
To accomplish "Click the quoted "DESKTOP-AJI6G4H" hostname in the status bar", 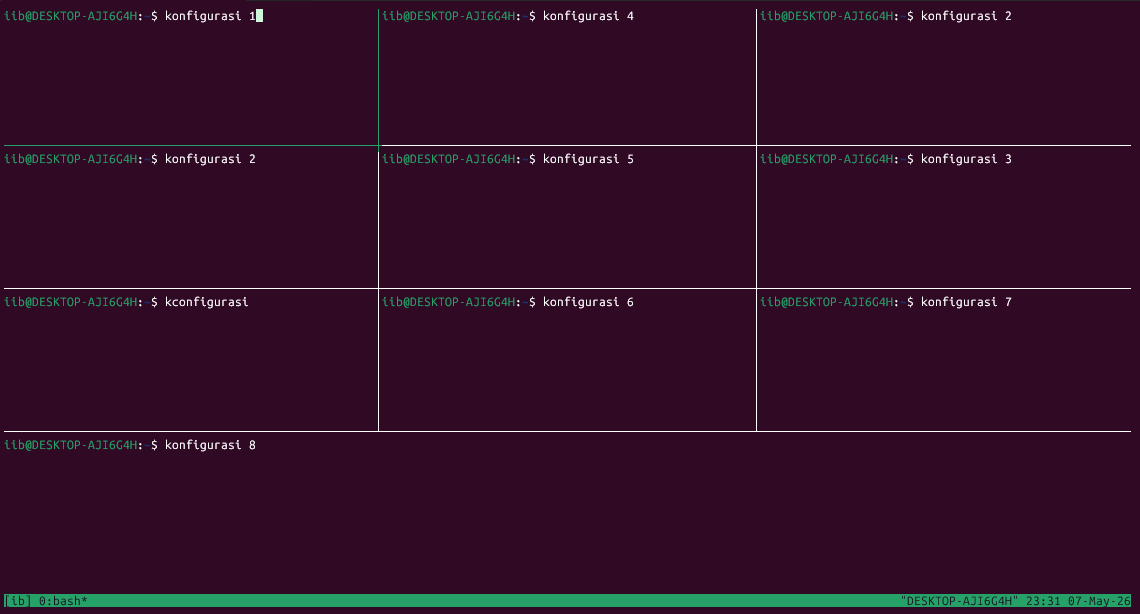I will (960, 601).
